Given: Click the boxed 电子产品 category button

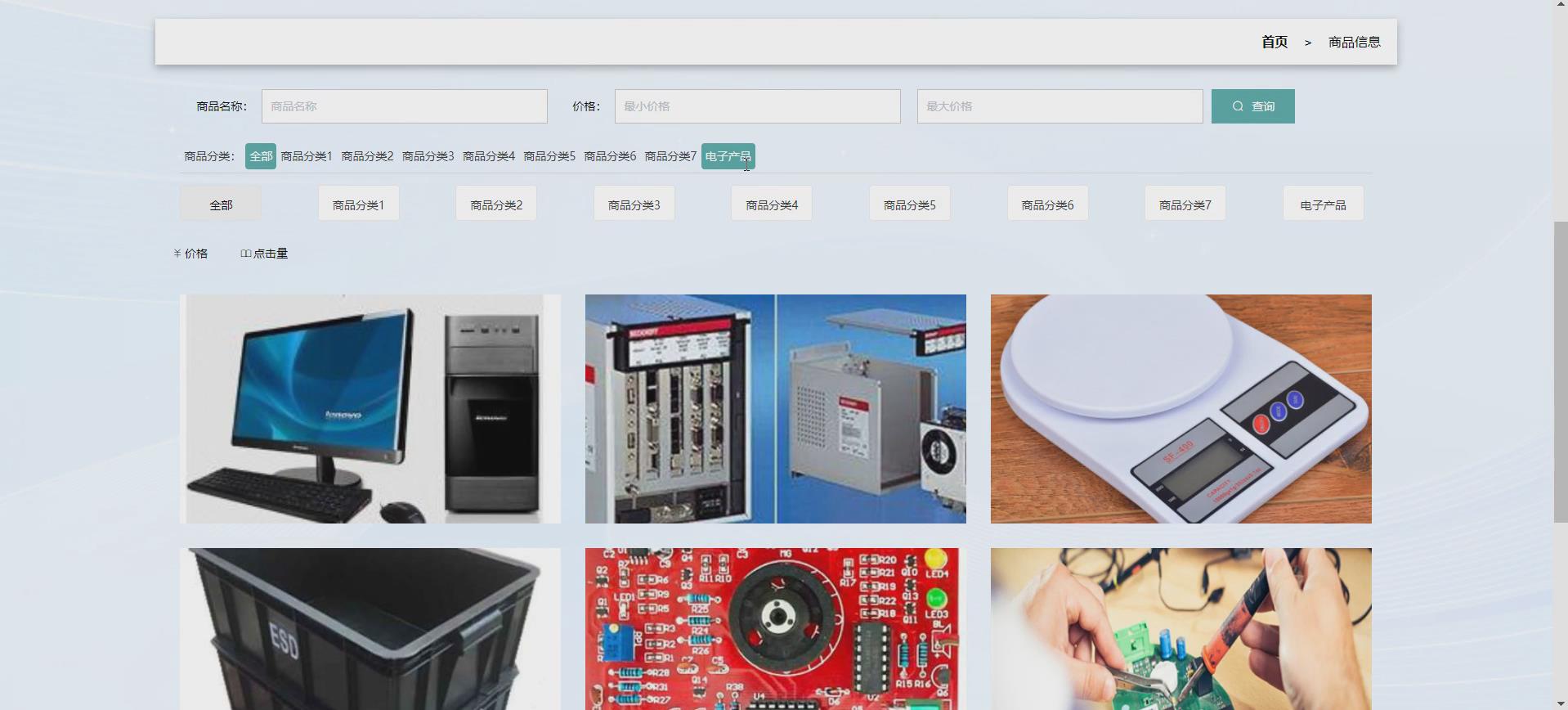Looking at the screenshot, I should coord(1324,204).
